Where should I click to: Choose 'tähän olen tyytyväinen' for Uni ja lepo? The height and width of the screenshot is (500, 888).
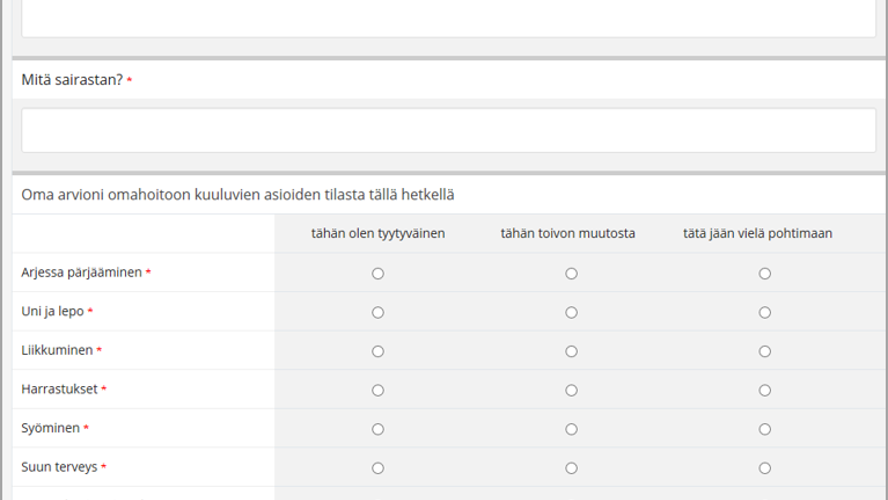(378, 312)
